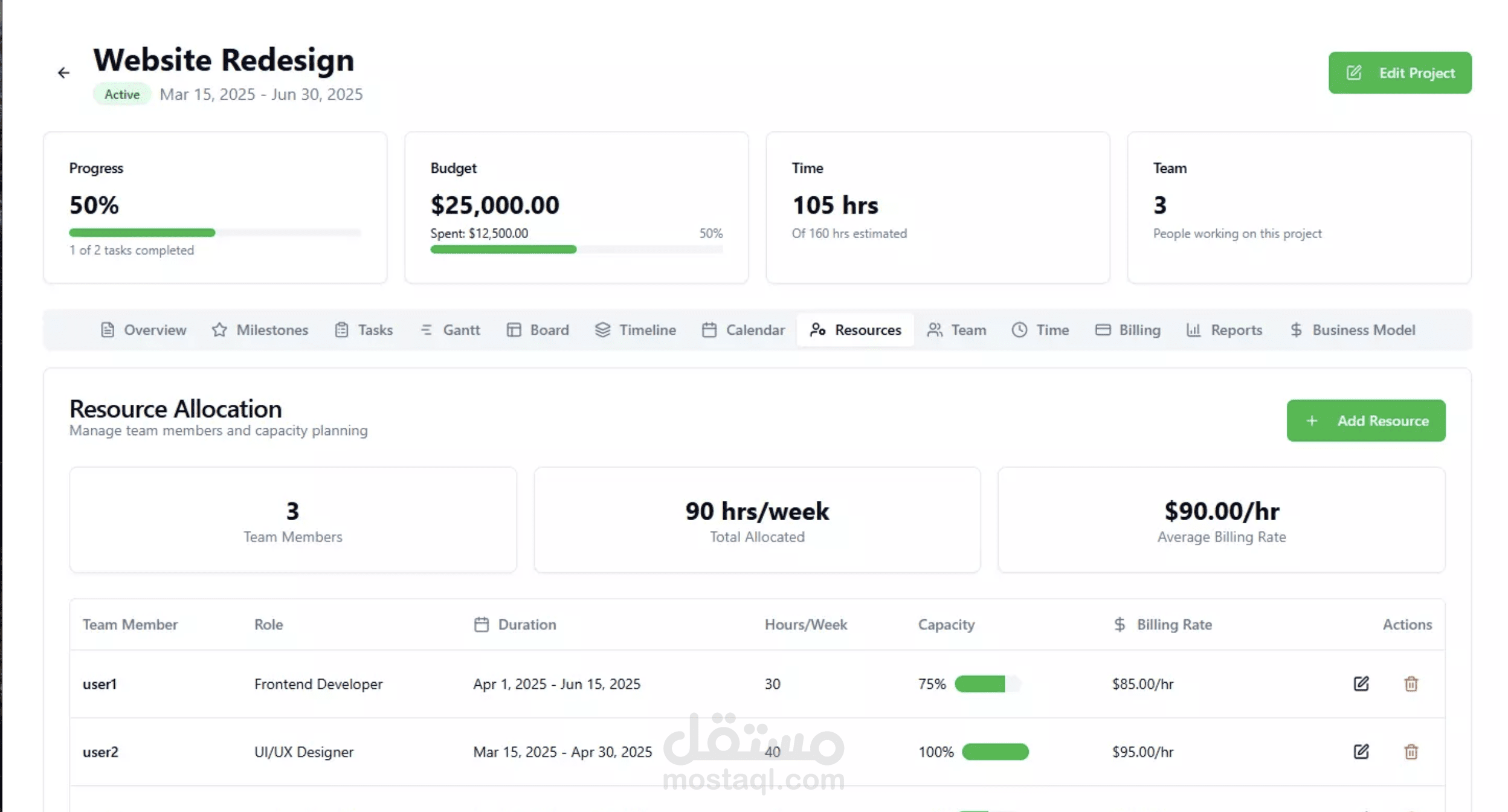This screenshot has width=1508, height=812.
Task: Click the Budget spent progress bar
Action: [x=503, y=250]
